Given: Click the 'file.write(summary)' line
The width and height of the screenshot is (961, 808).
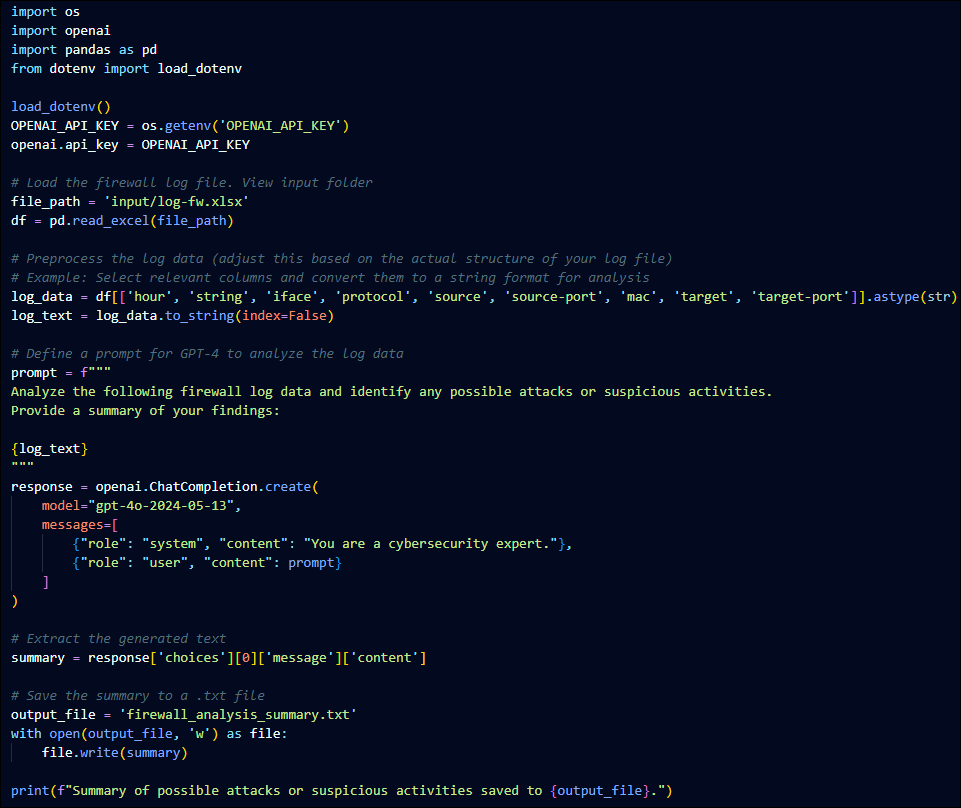Looking at the screenshot, I should [115, 753].
